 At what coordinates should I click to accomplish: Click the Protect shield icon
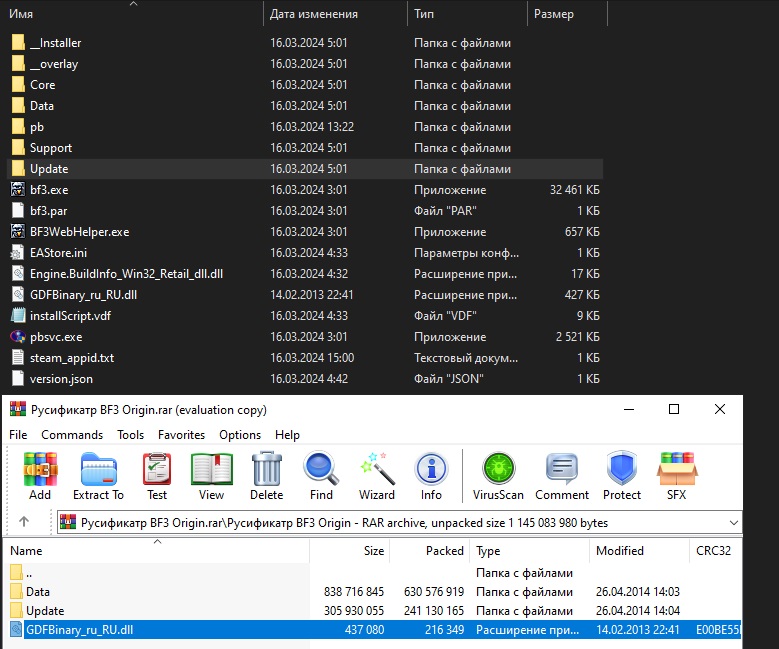tap(622, 469)
